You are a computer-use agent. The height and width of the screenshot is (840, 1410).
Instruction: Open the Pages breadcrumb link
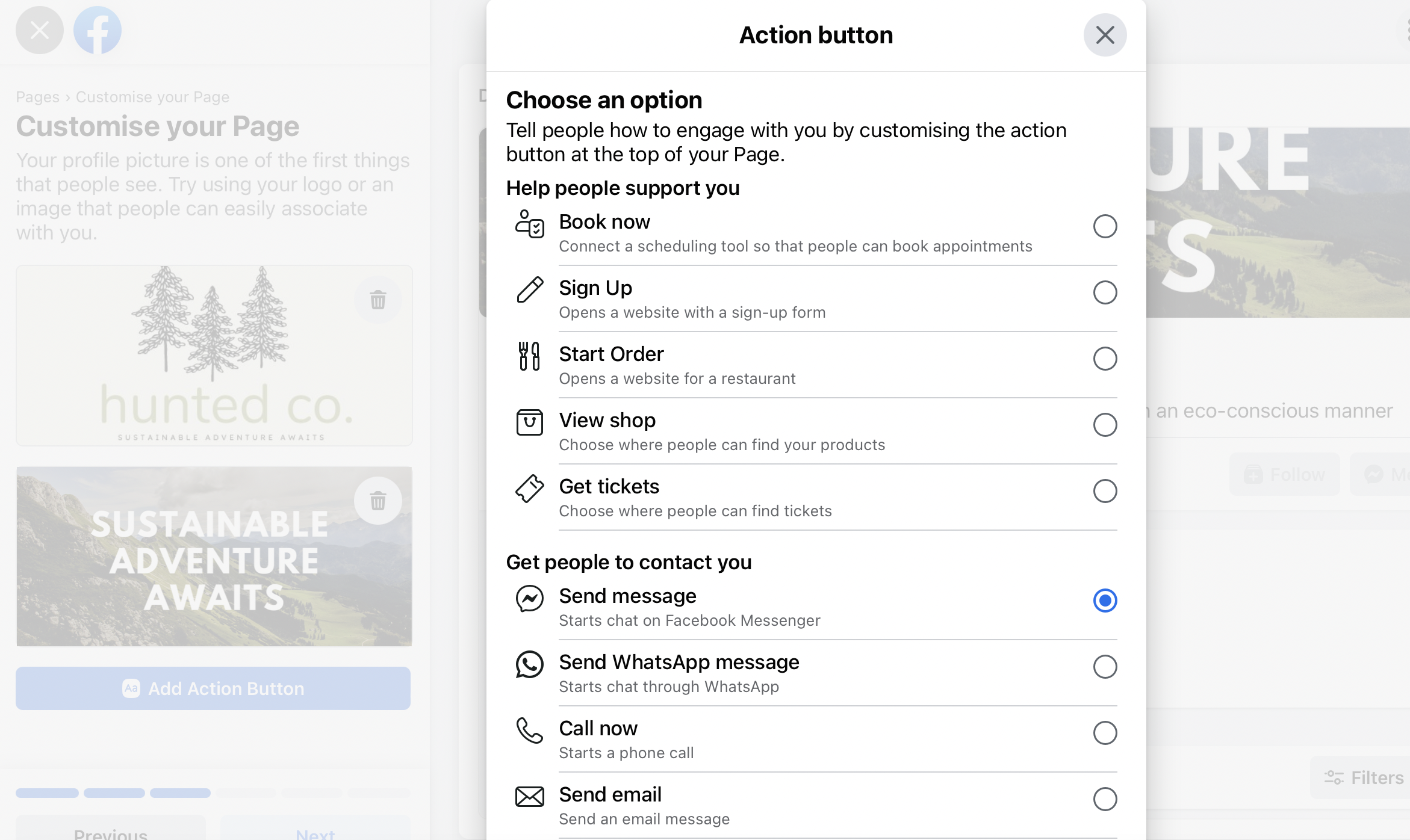click(x=37, y=97)
